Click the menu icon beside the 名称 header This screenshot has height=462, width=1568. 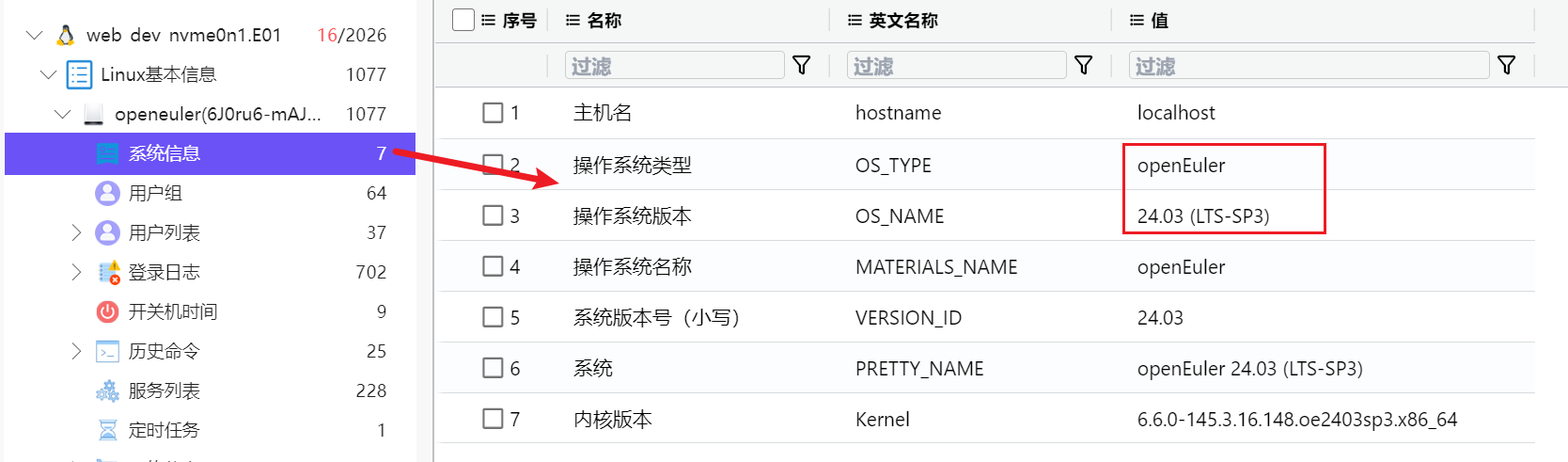coord(572,20)
